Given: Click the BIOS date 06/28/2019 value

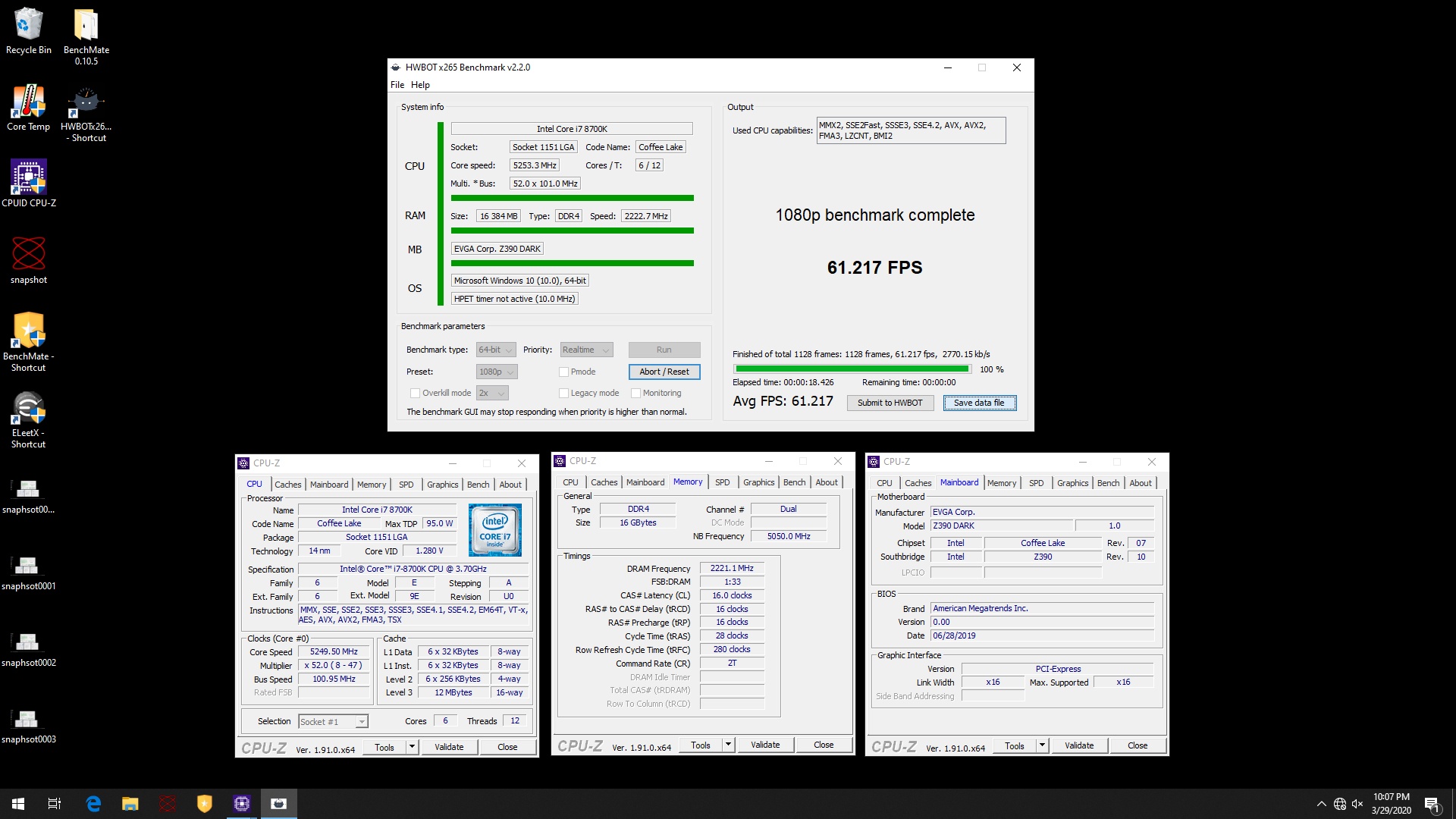Looking at the screenshot, I should coord(1043,635).
